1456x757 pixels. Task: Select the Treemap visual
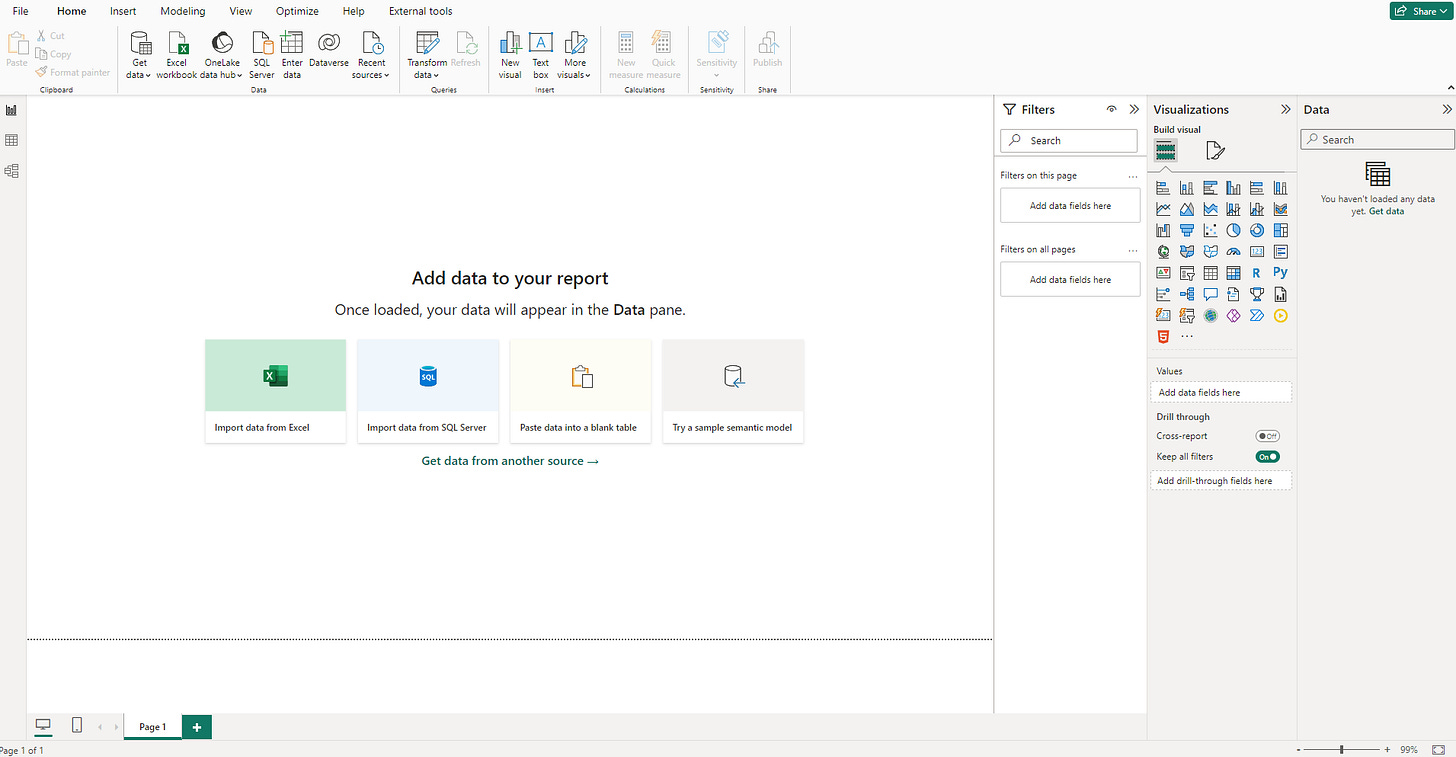(1280, 229)
